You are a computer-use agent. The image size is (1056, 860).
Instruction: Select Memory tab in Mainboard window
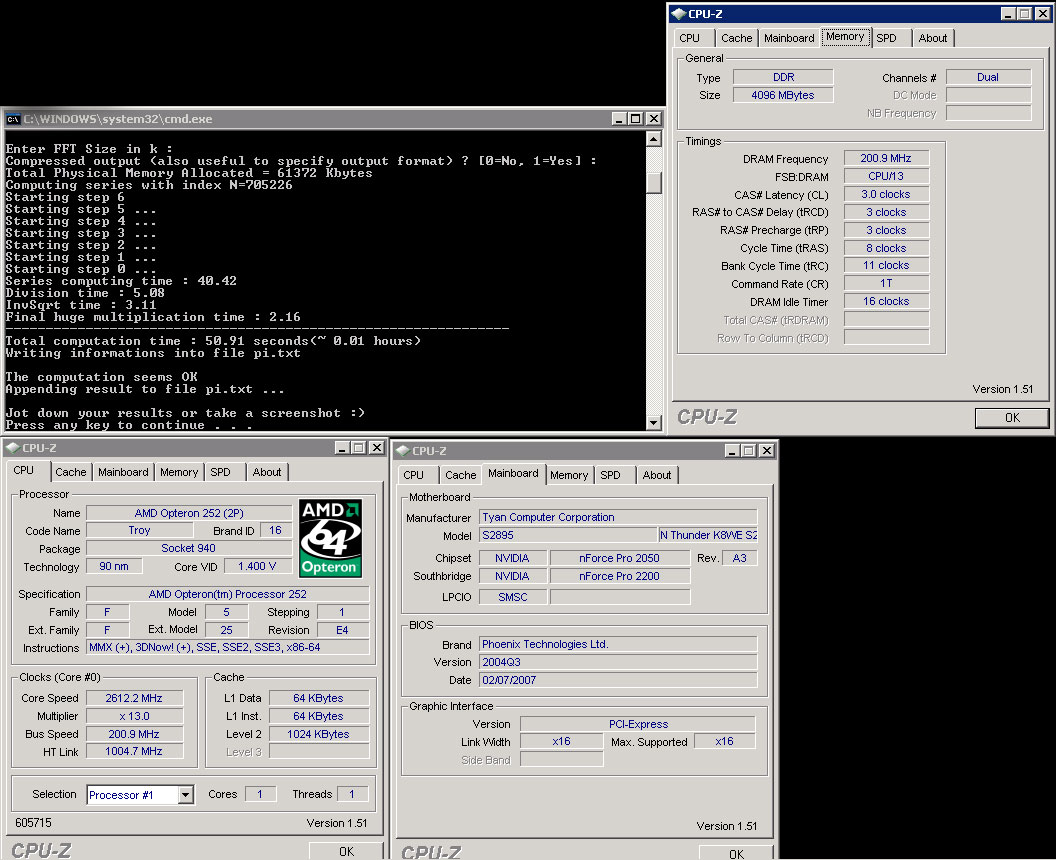coord(569,475)
